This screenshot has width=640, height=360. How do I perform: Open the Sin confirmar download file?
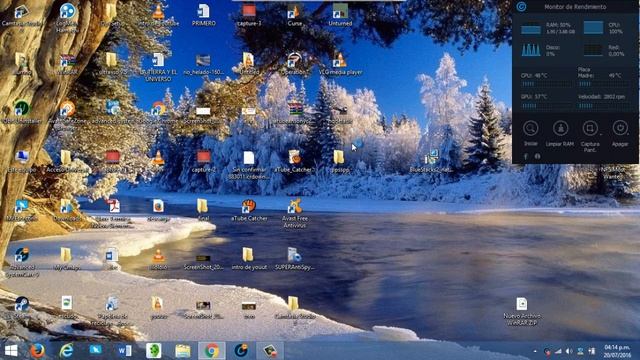[x=249, y=164]
